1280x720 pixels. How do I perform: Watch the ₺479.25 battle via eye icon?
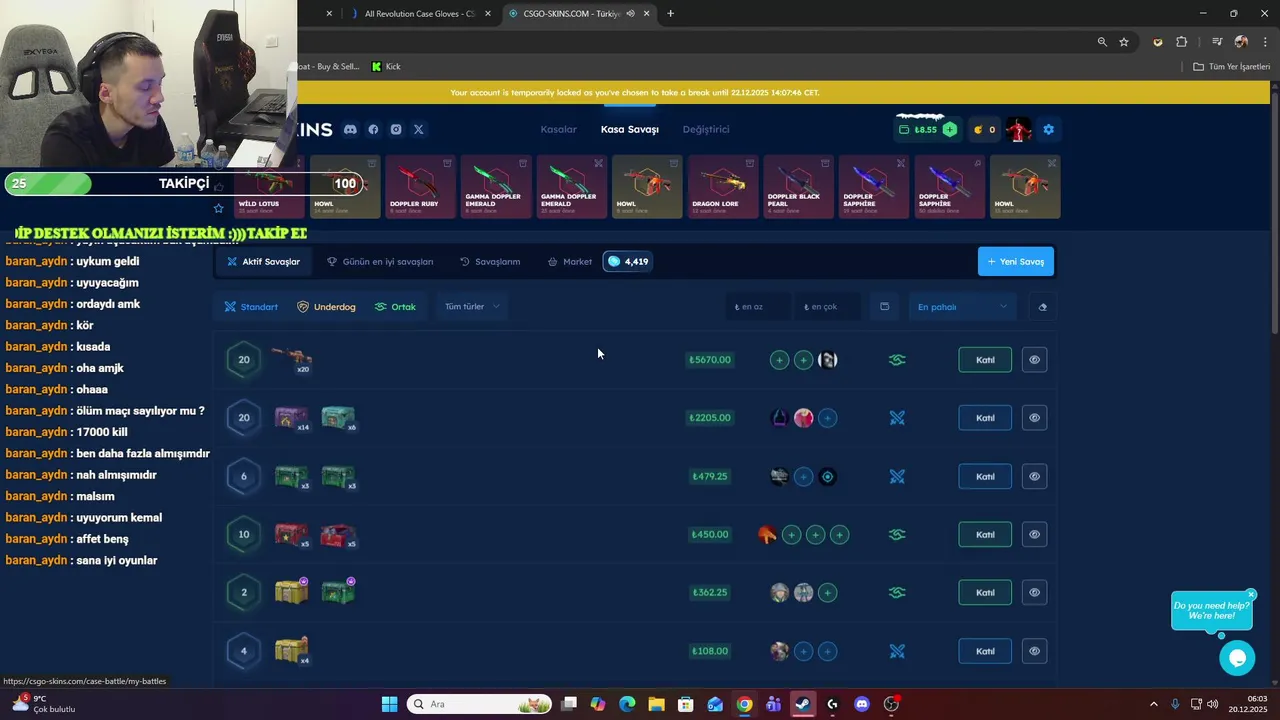click(1034, 476)
